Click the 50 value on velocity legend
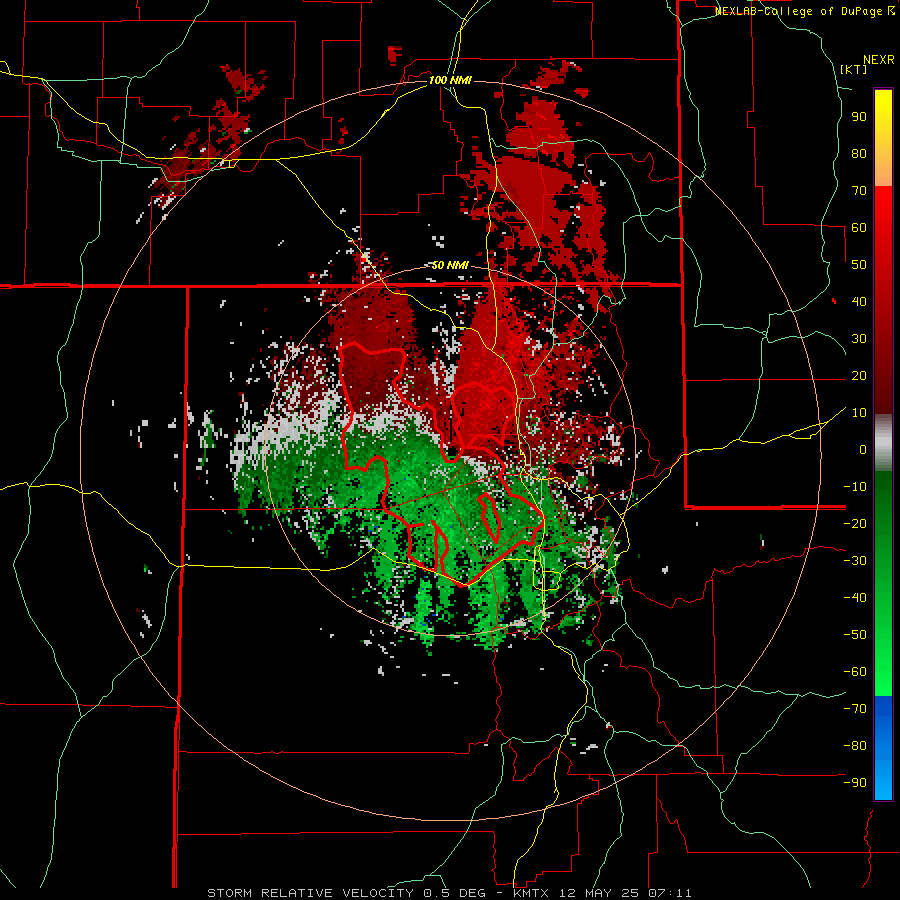This screenshot has width=900, height=900. [x=859, y=265]
